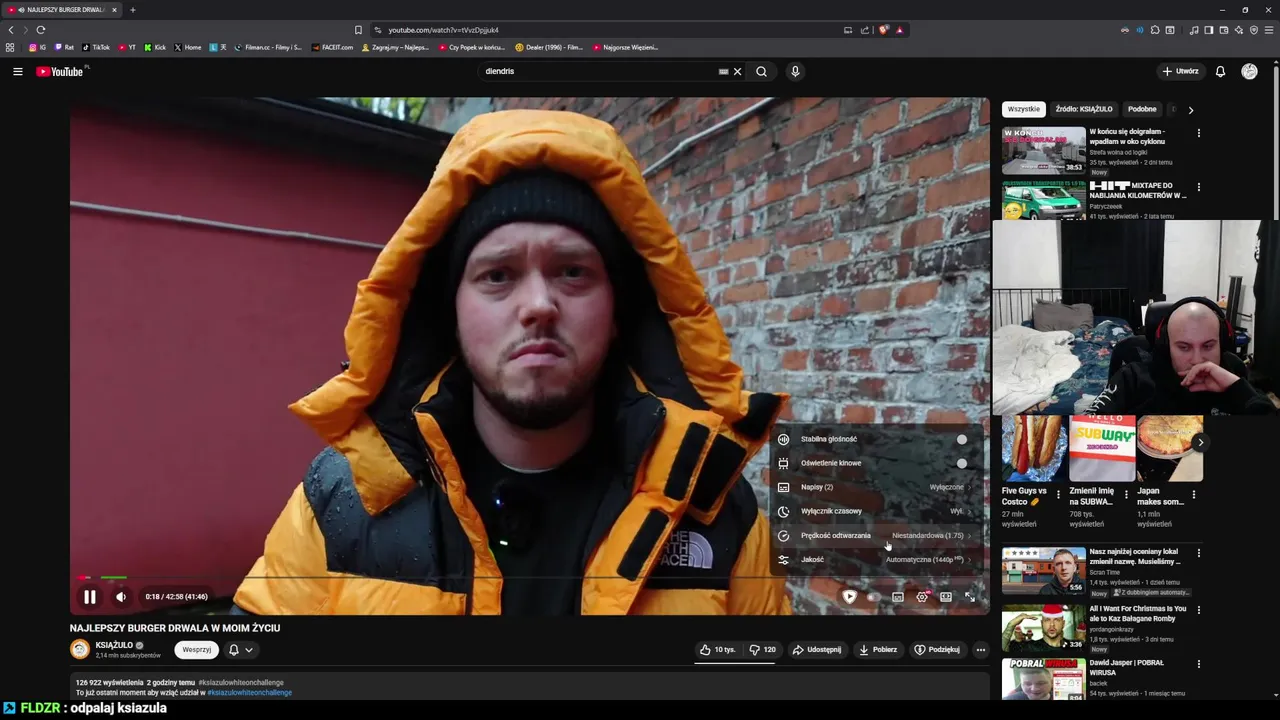
Task: Open the Brave Shields lion icon
Action: pos(884,30)
